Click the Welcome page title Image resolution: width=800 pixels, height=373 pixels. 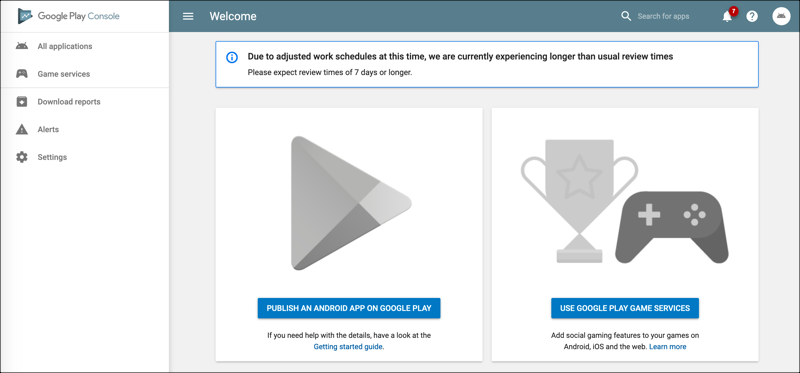(x=233, y=16)
